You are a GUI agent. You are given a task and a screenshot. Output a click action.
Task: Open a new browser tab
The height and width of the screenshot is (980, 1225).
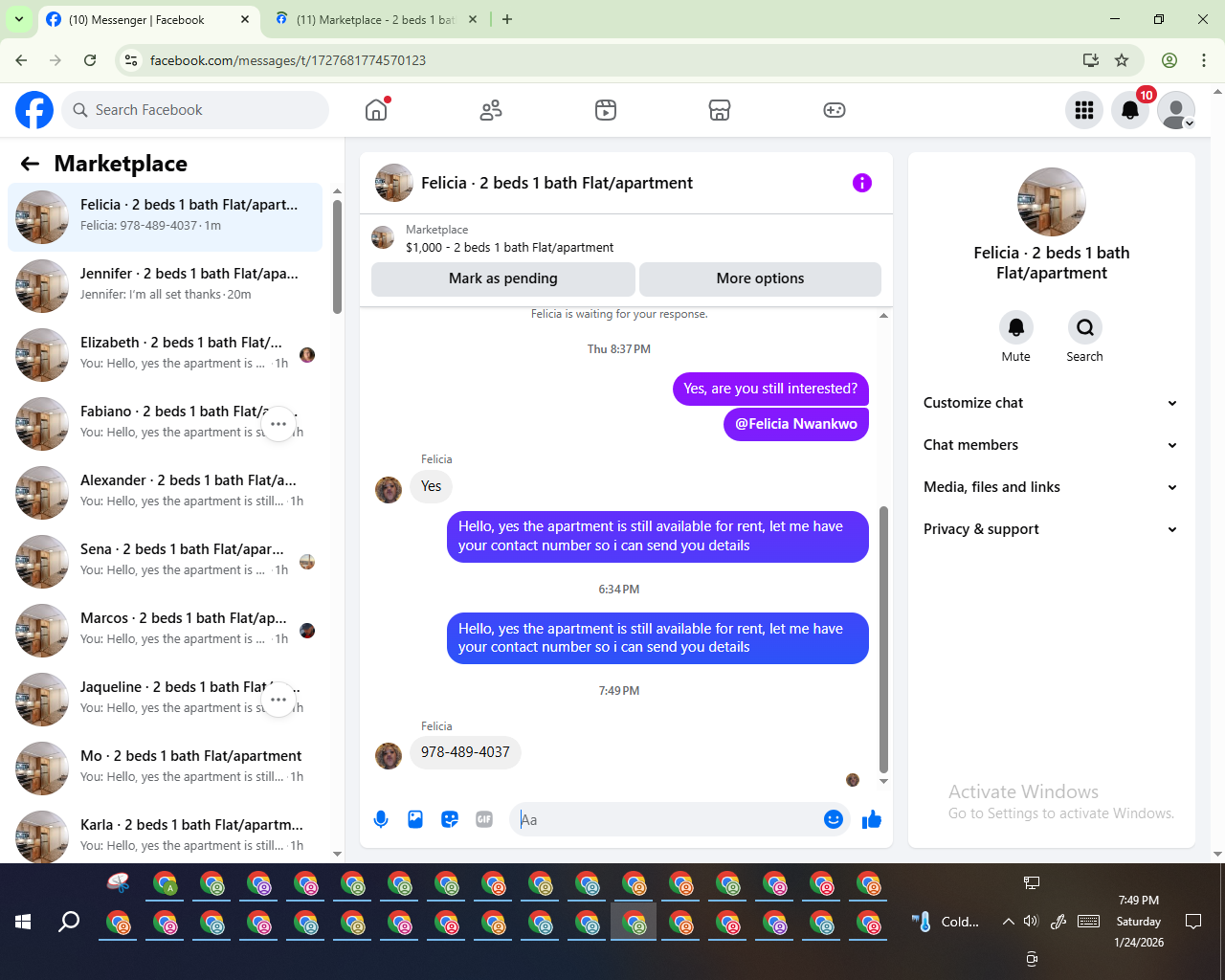(507, 19)
